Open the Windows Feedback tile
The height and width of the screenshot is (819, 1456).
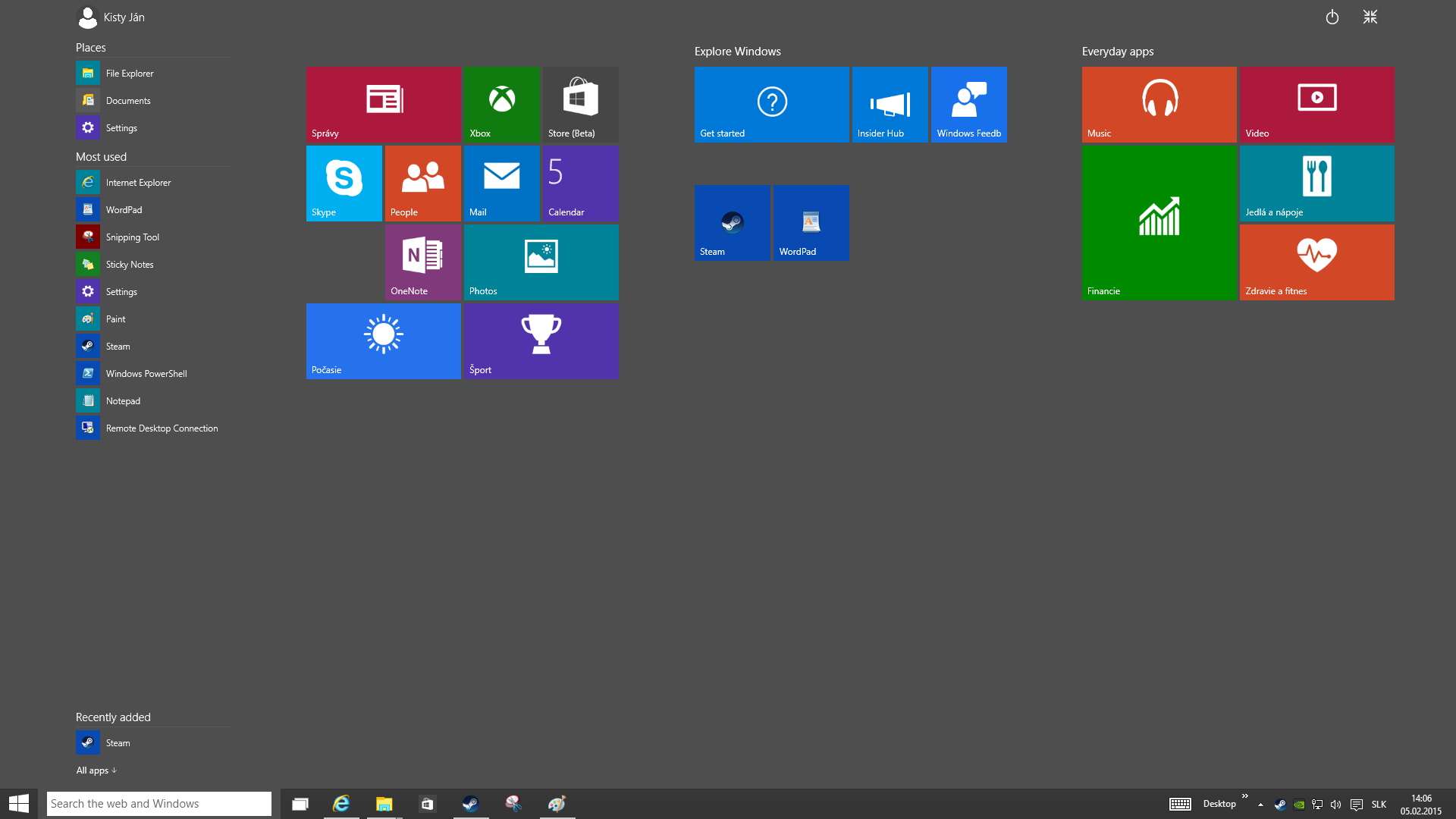pos(968,105)
